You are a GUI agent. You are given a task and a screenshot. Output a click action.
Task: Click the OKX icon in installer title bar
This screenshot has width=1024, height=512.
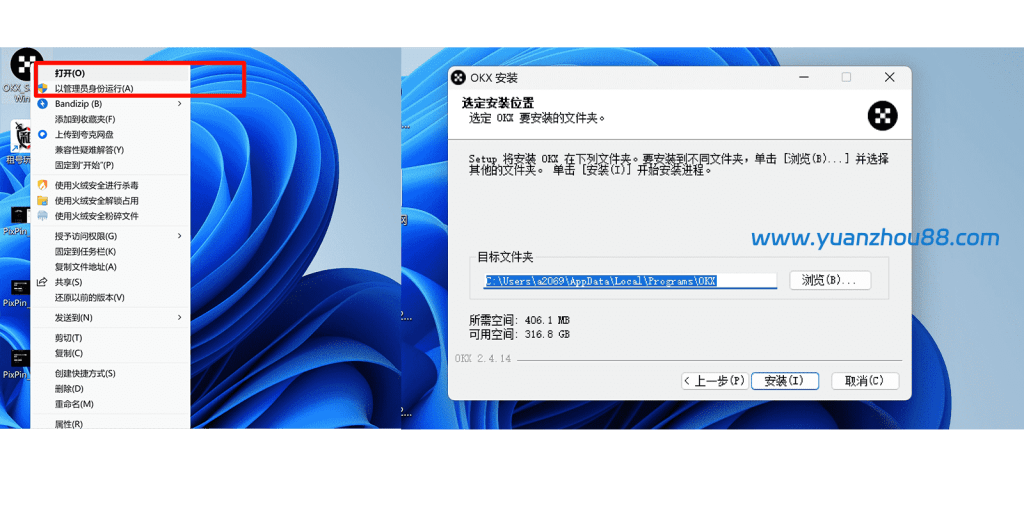(x=459, y=78)
